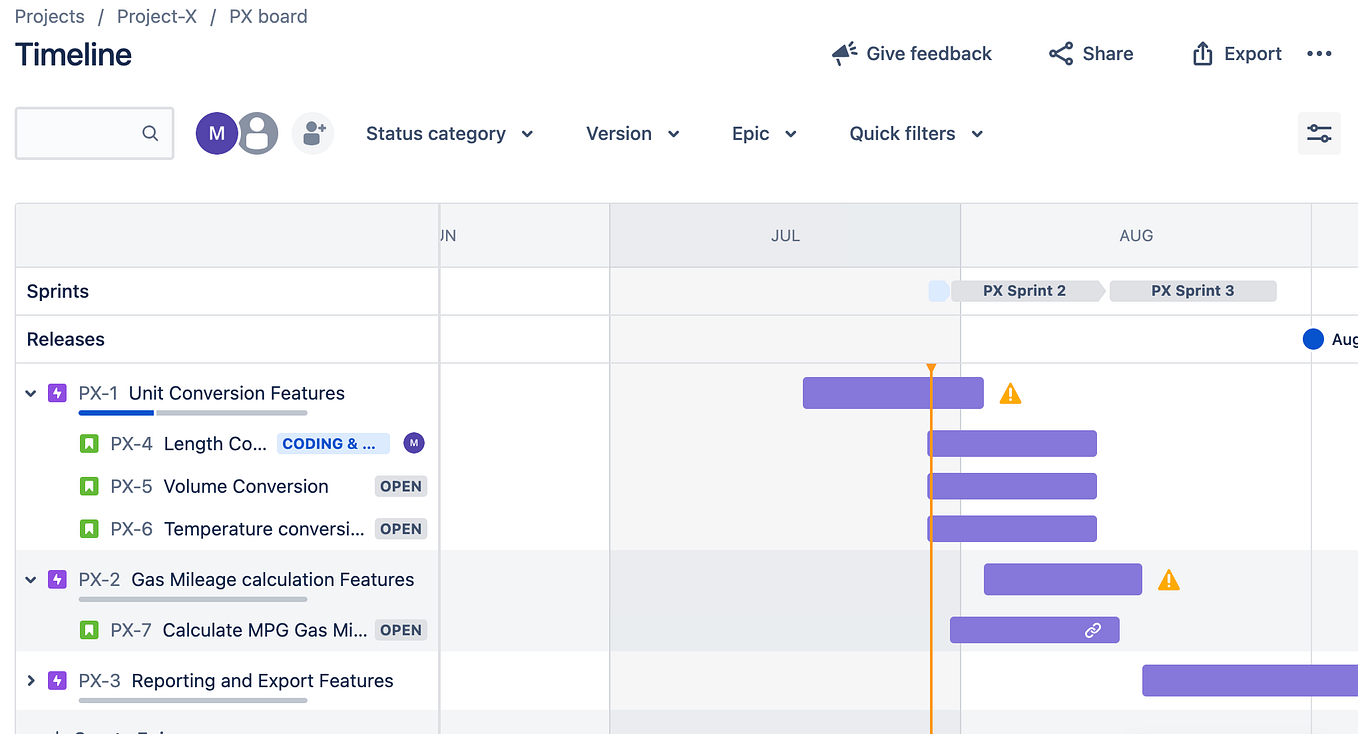The width and height of the screenshot is (1358, 734).
Task: Click the add people icon
Action: [313, 133]
